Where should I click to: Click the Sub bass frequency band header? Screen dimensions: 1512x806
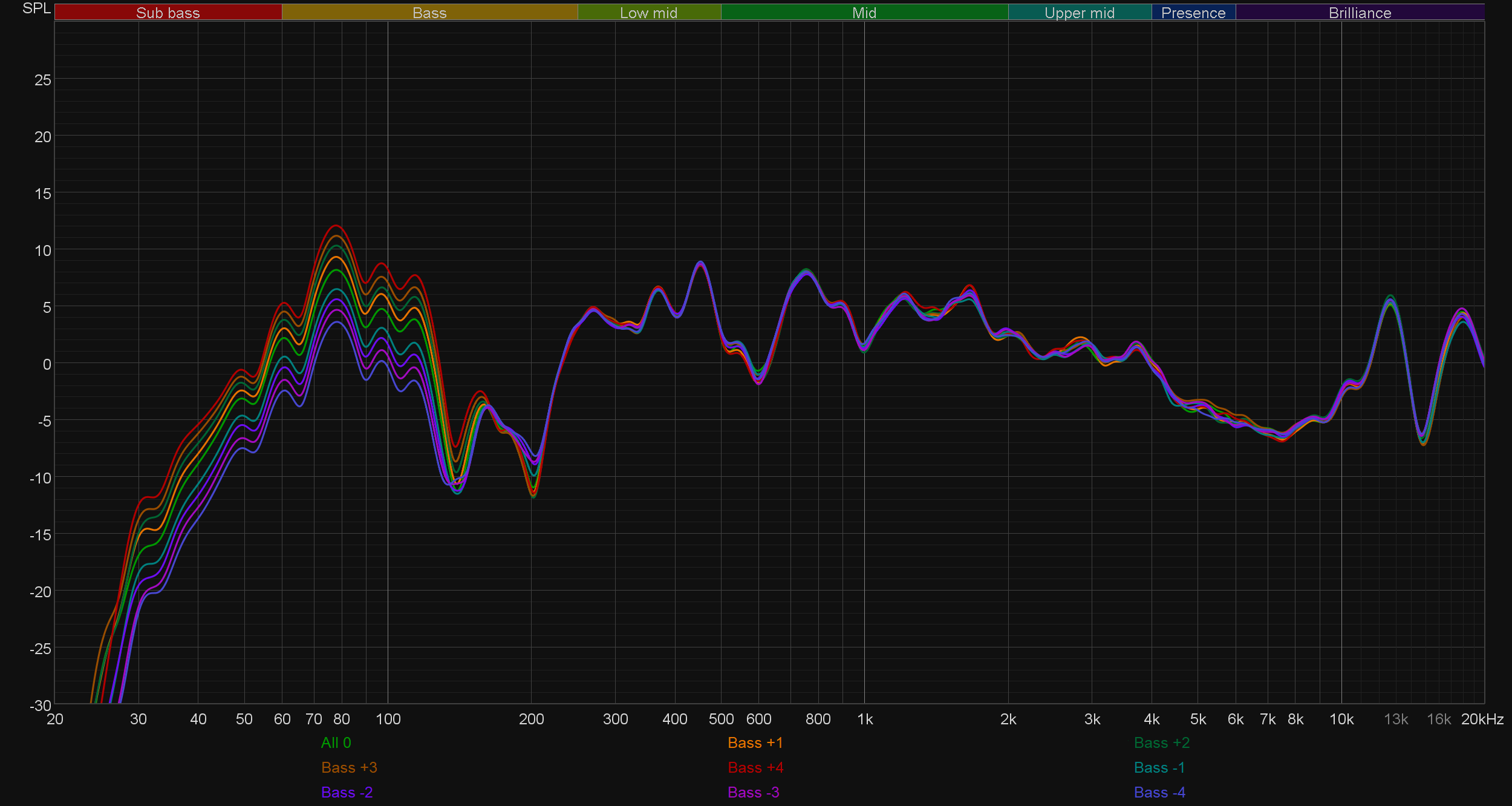pyautogui.click(x=168, y=13)
